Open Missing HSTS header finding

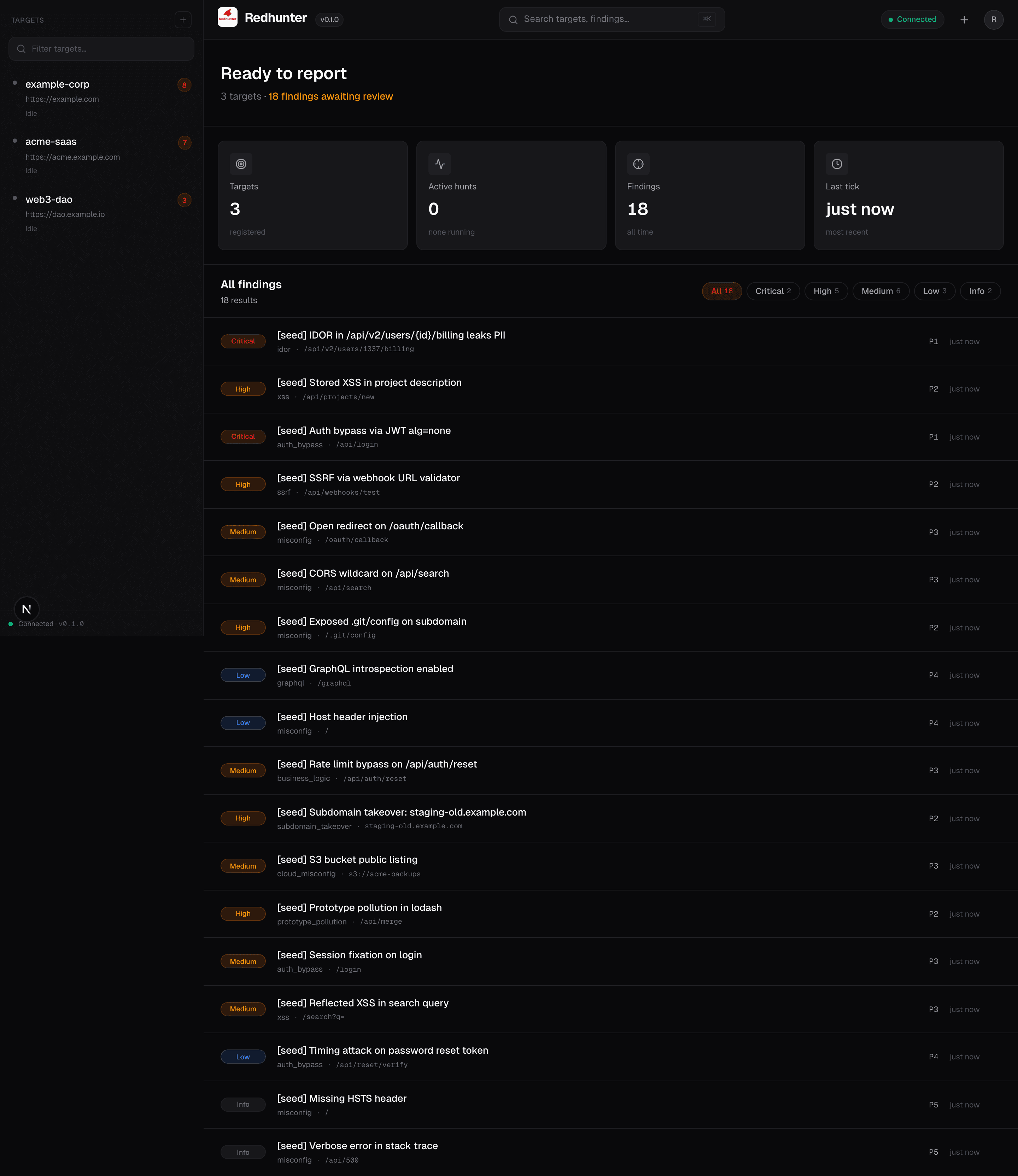(610, 1105)
